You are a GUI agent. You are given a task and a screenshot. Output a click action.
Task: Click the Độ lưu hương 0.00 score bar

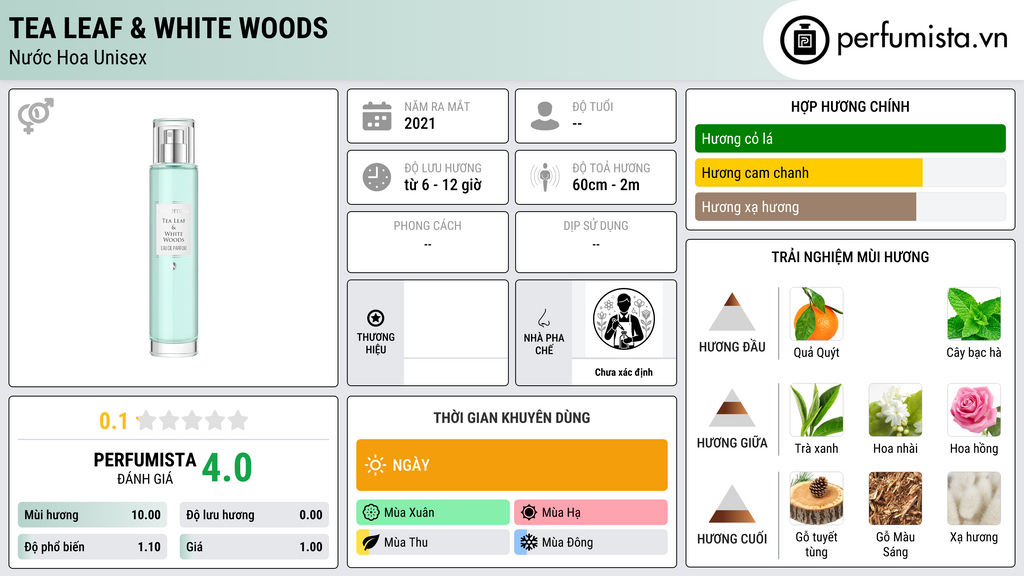point(254,515)
